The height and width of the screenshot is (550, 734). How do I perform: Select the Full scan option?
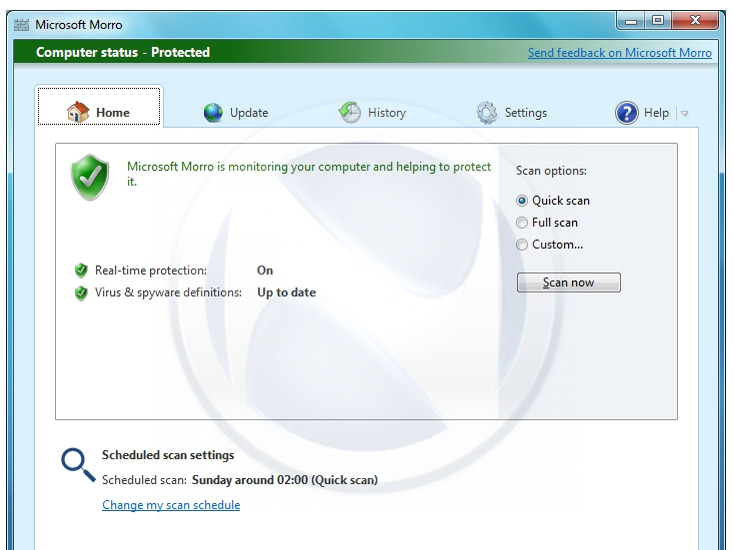547,223
